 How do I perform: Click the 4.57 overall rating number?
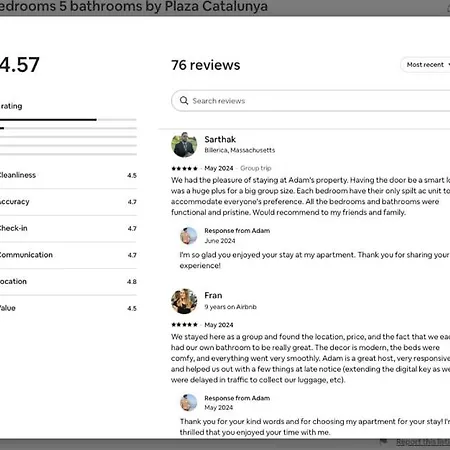point(19,65)
